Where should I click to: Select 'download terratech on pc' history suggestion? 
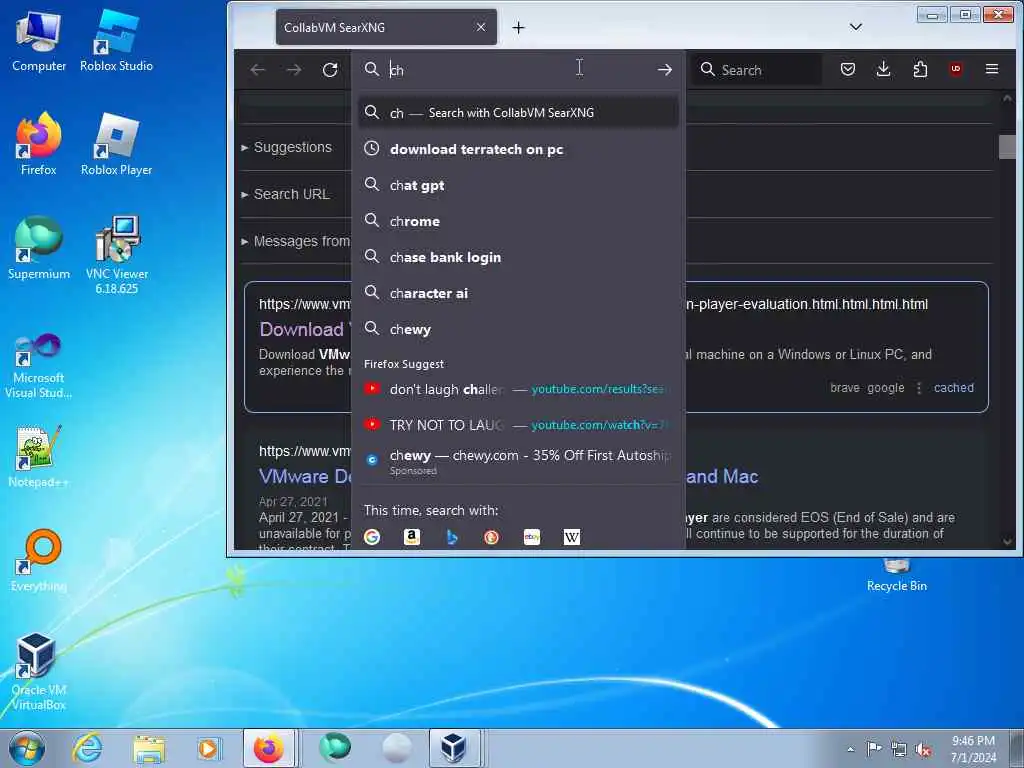pyautogui.click(x=519, y=149)
